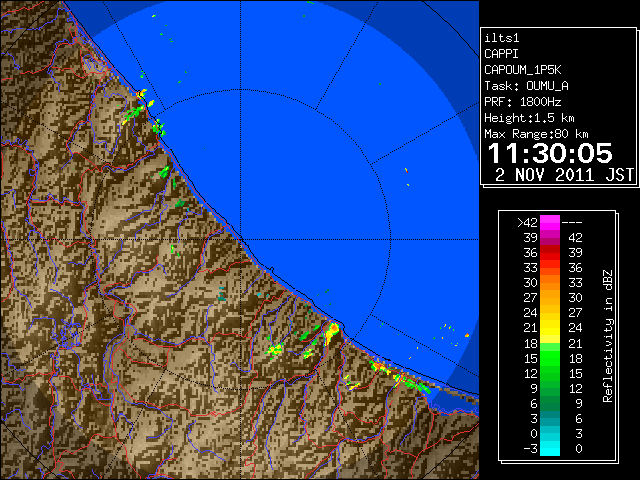Image resolution: width=640 pixels, height=480 pixels.
Task: Click the red-orange echo cell on the coastline
Action: pos(334,327)
